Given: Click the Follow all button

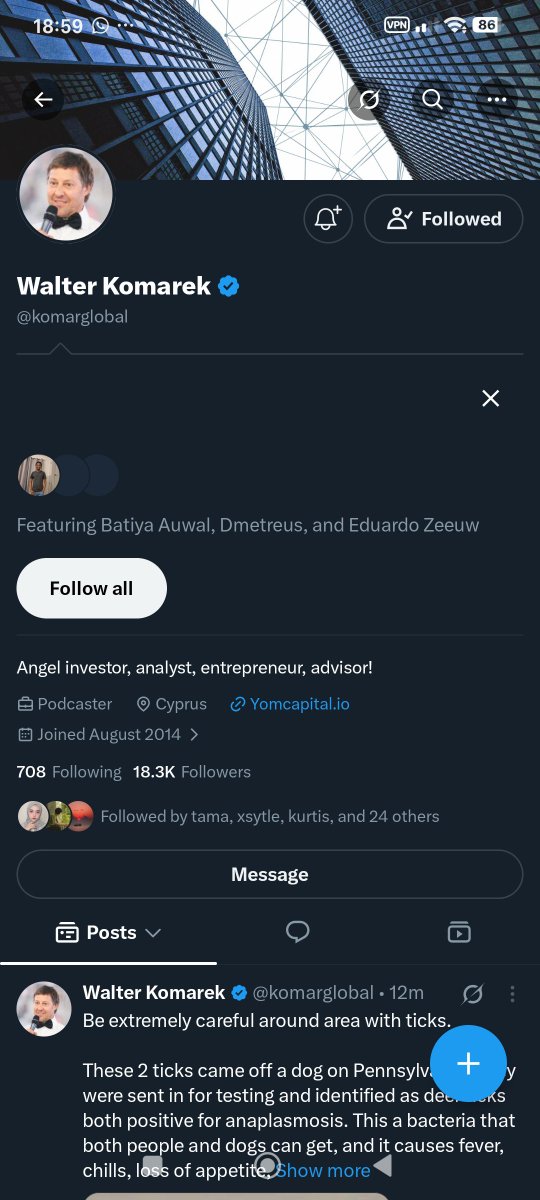Looking at the screenshot, I should 92,588.
